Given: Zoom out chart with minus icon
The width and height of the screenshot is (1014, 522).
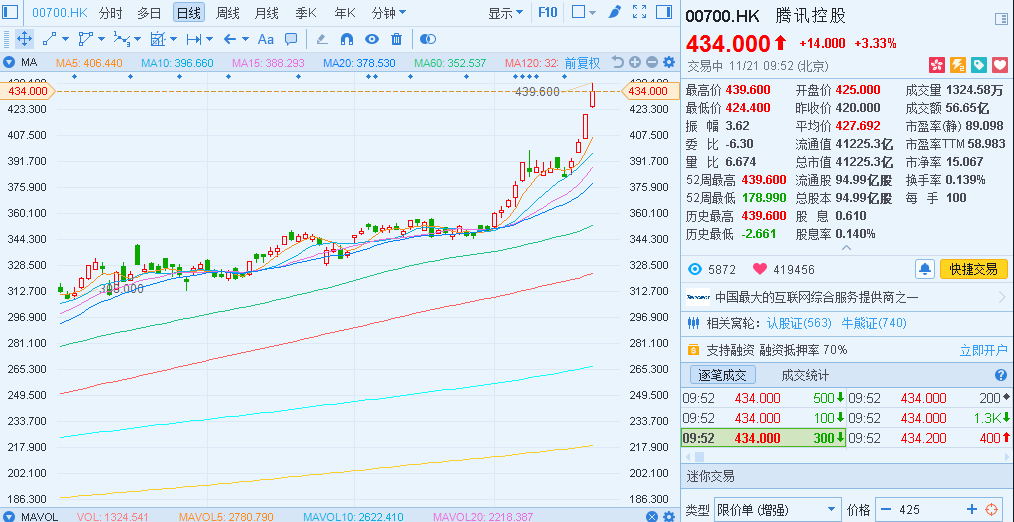Looking at the screenshot, I should pos(652,63).
